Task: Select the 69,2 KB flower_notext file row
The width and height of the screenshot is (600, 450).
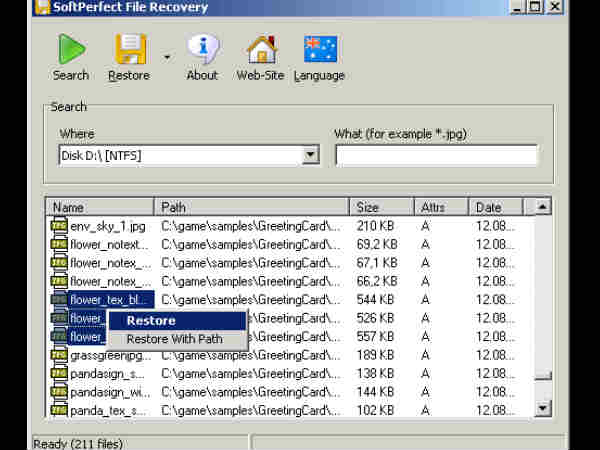Action: point(109,245)
